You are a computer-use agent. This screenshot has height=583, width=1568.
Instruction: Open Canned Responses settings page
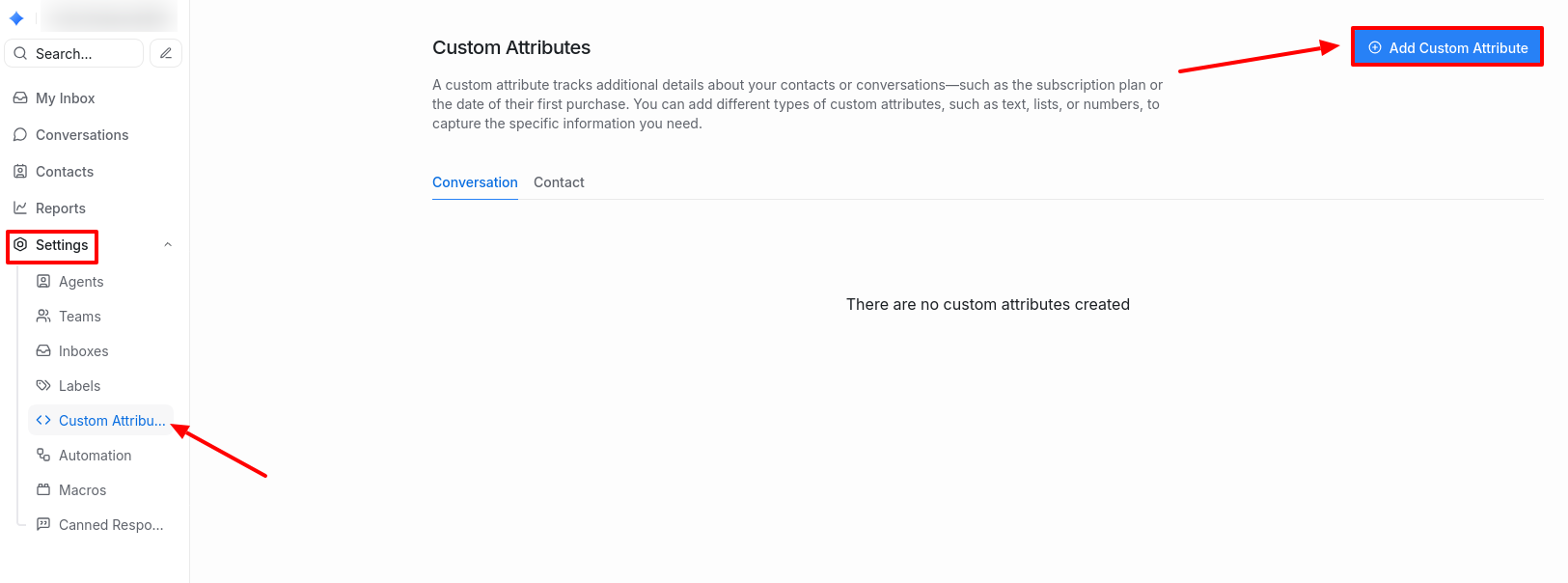(110, 525)
